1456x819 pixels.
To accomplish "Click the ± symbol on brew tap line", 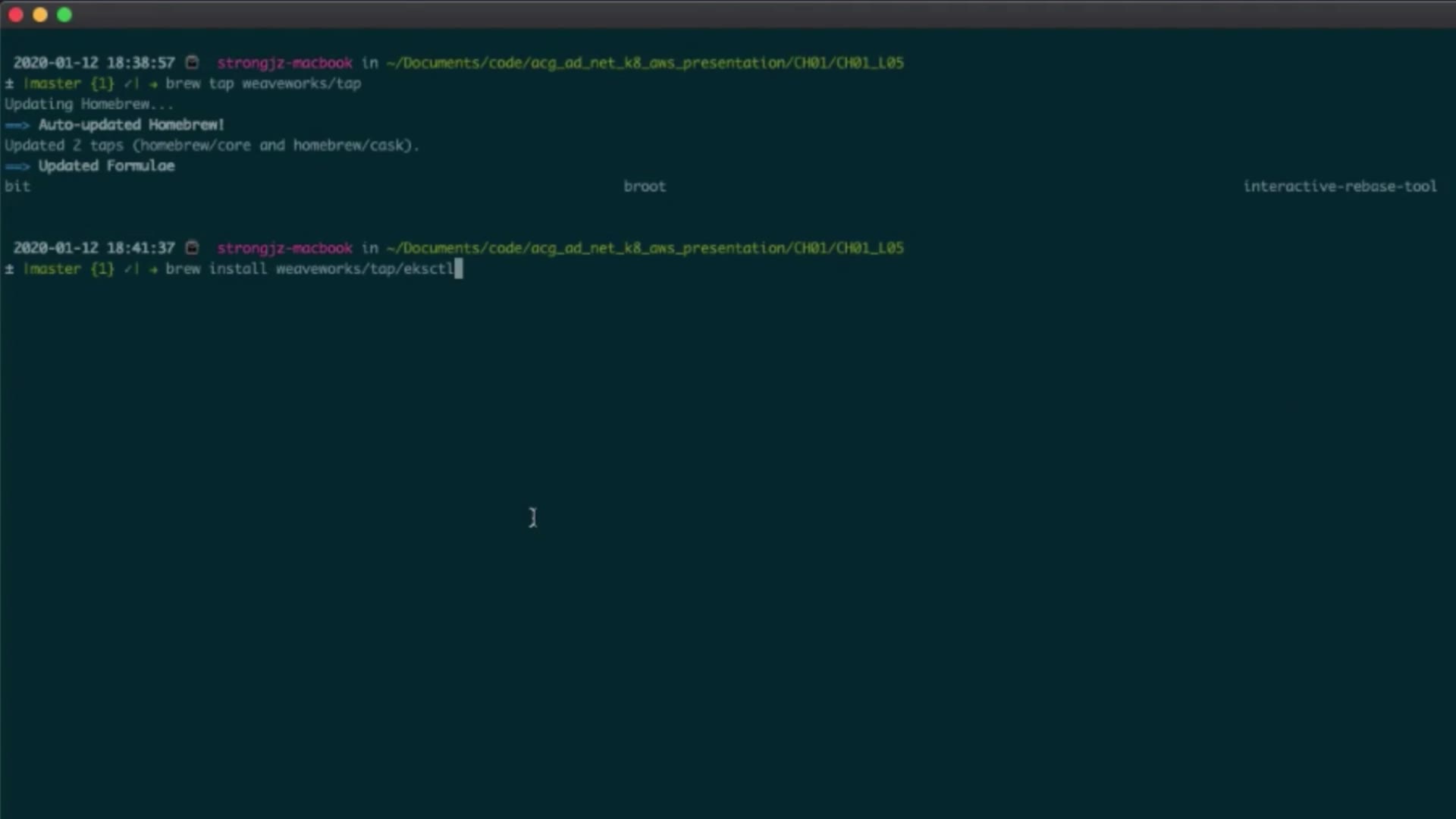I will click(x=9, y=84).
